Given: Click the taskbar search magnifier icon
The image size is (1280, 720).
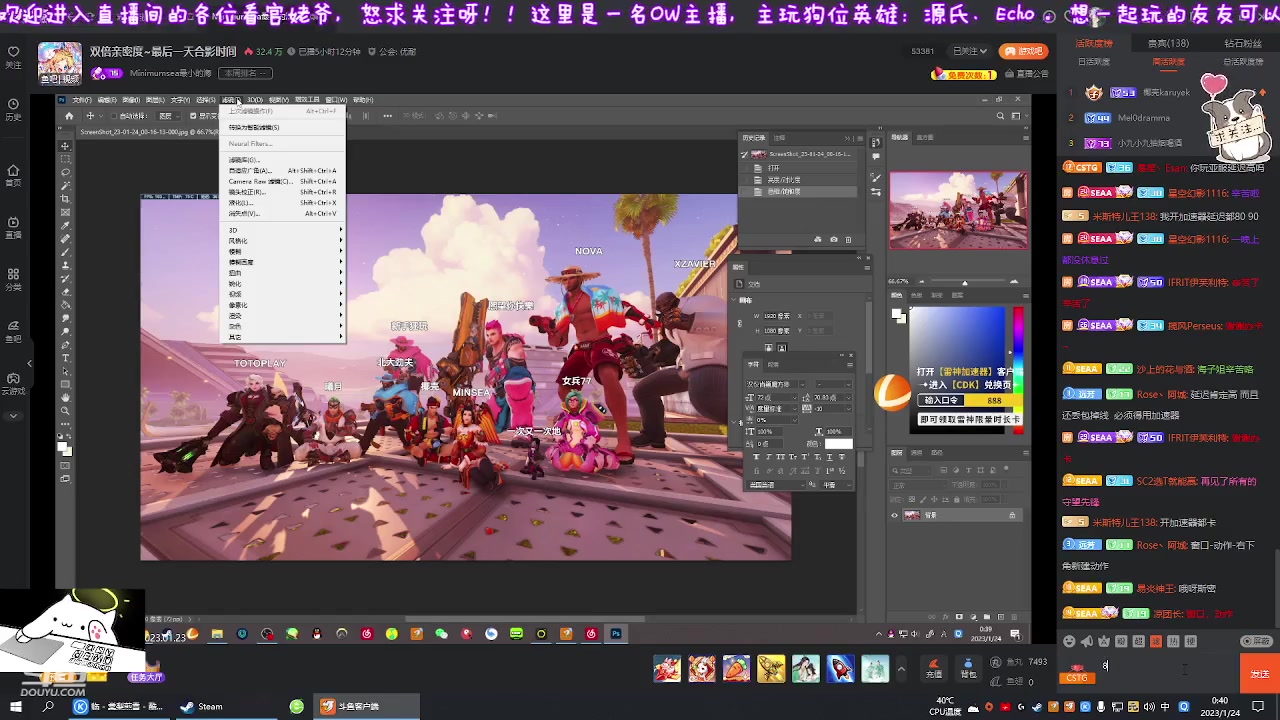Looking at the screenshot, I should (x=48, y=706).
